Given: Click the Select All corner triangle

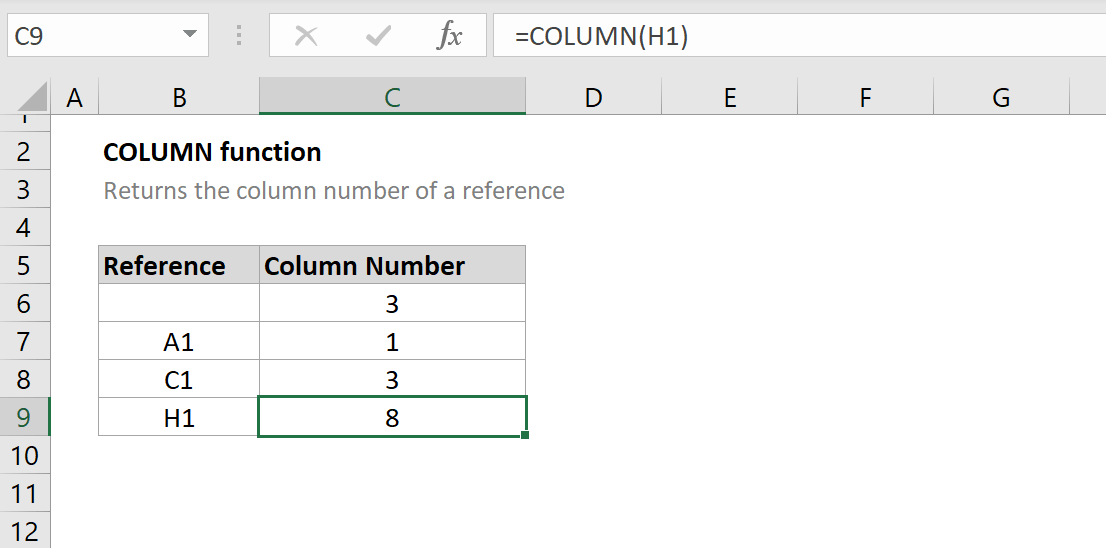Looking at the screenshot, I should [30, 97].
